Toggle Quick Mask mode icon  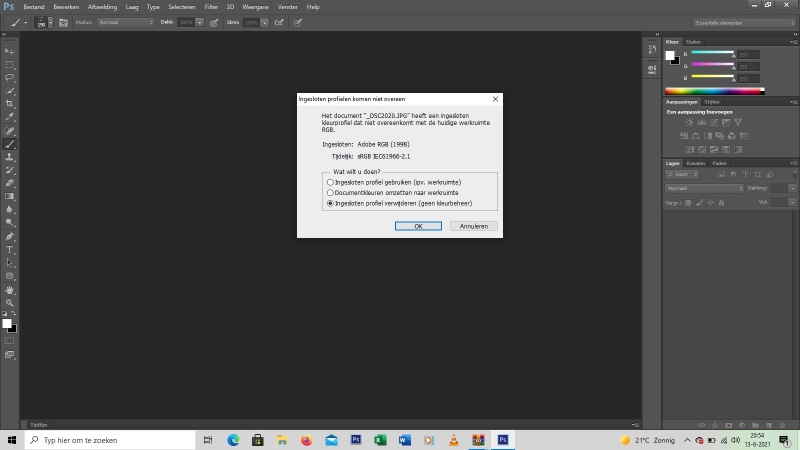[x=10, y=341]
